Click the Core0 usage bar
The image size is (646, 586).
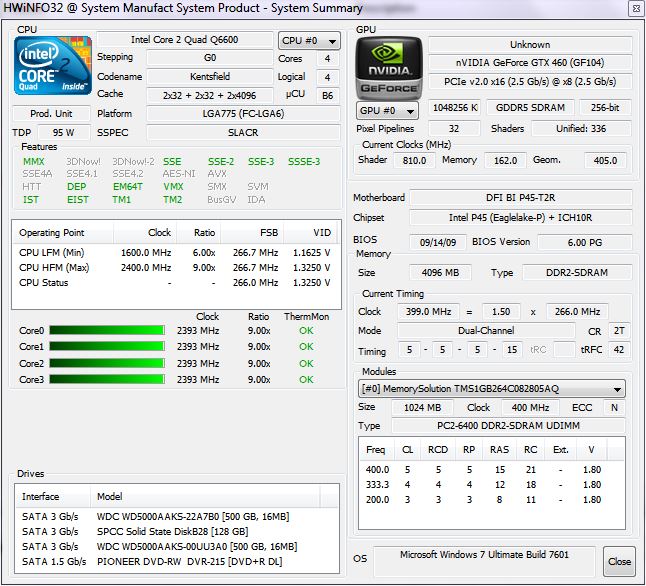click(x=107, y=331)
